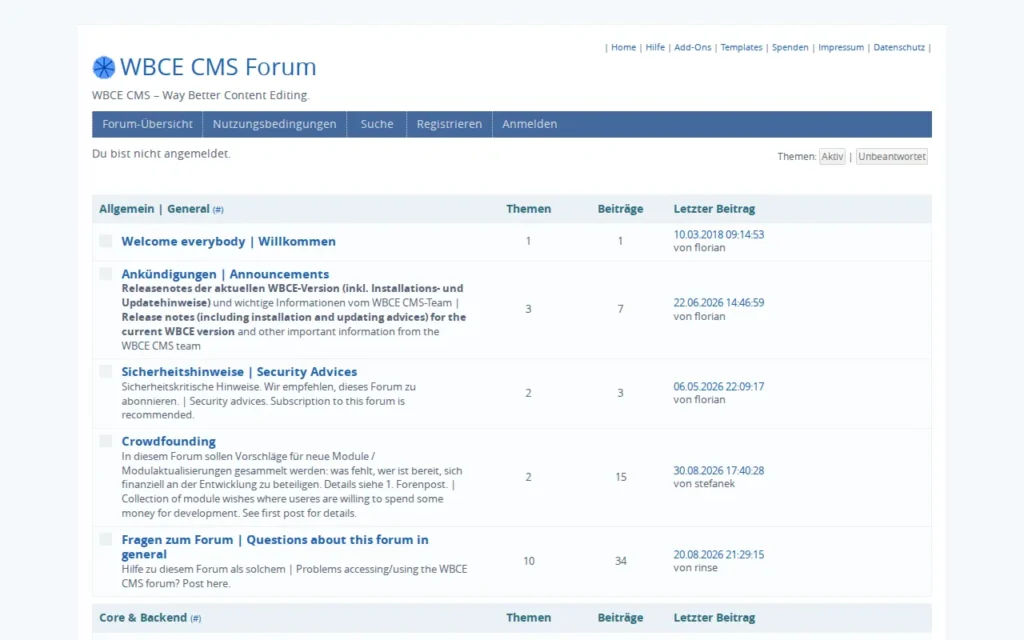Open last post dated 22.06.2026 14:46:59
1024x640 pixels.
point(718,302)
